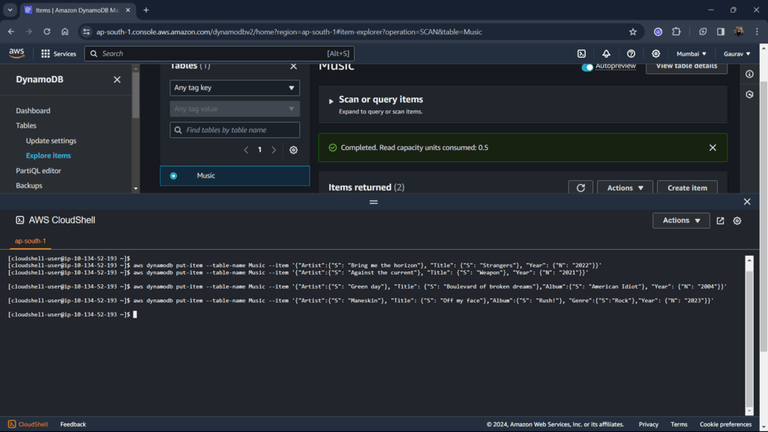Open Cookie preferences in the footer
Screen dimensions: 768x432
pos(725,424)
